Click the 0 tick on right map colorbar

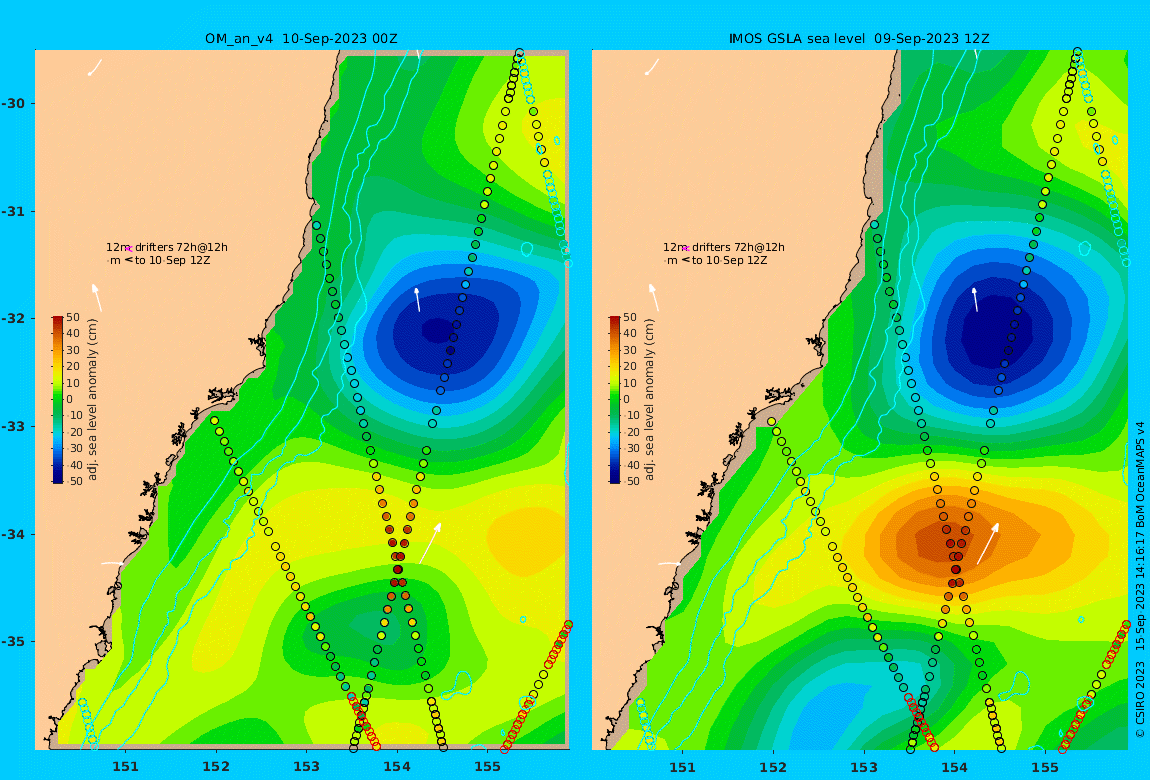click(x=628, y=400)
